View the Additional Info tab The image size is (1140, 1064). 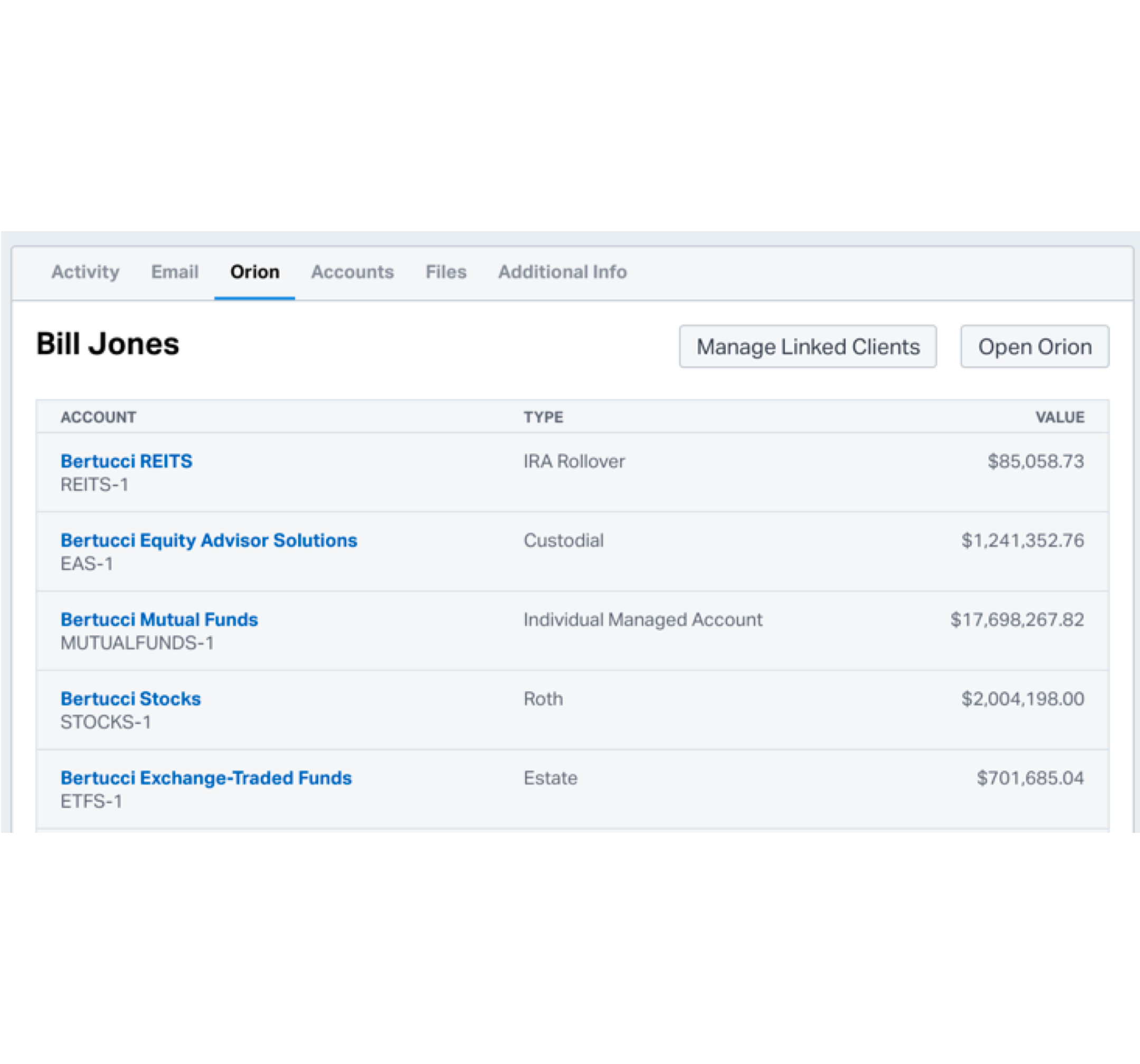tap(562, 271)
